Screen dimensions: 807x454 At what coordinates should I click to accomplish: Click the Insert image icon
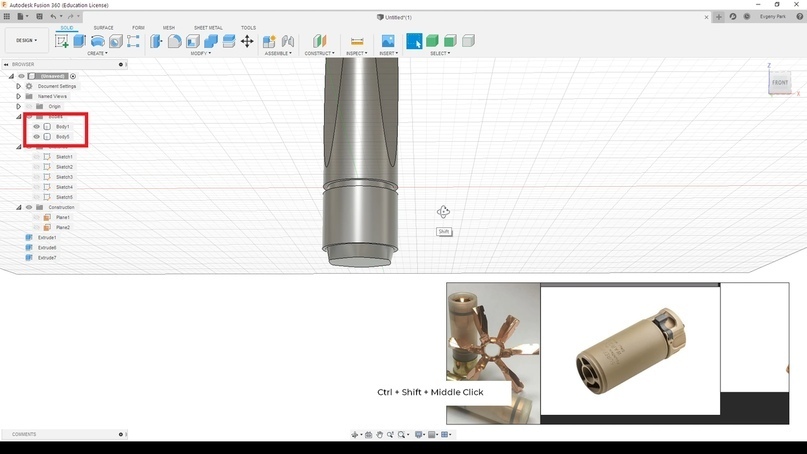coord(388,41)
